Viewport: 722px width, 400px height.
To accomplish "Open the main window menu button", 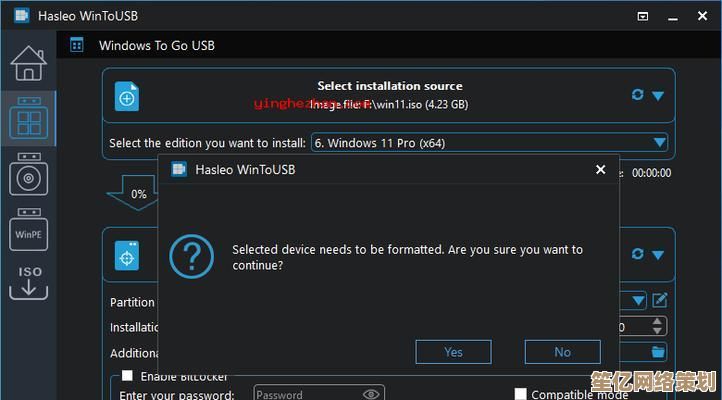I will tap(643, 17).
